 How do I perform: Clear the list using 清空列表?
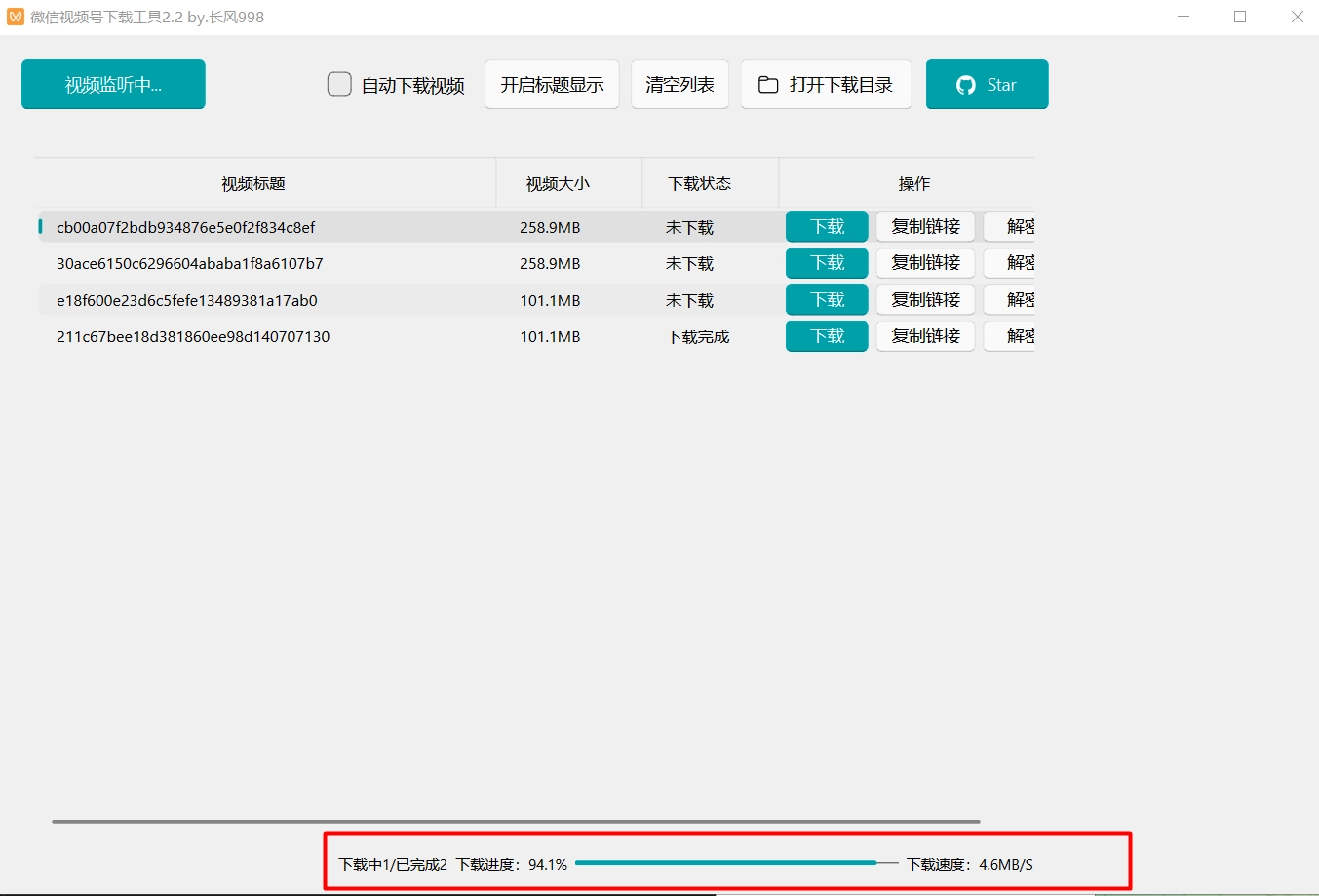pos(679,85)
